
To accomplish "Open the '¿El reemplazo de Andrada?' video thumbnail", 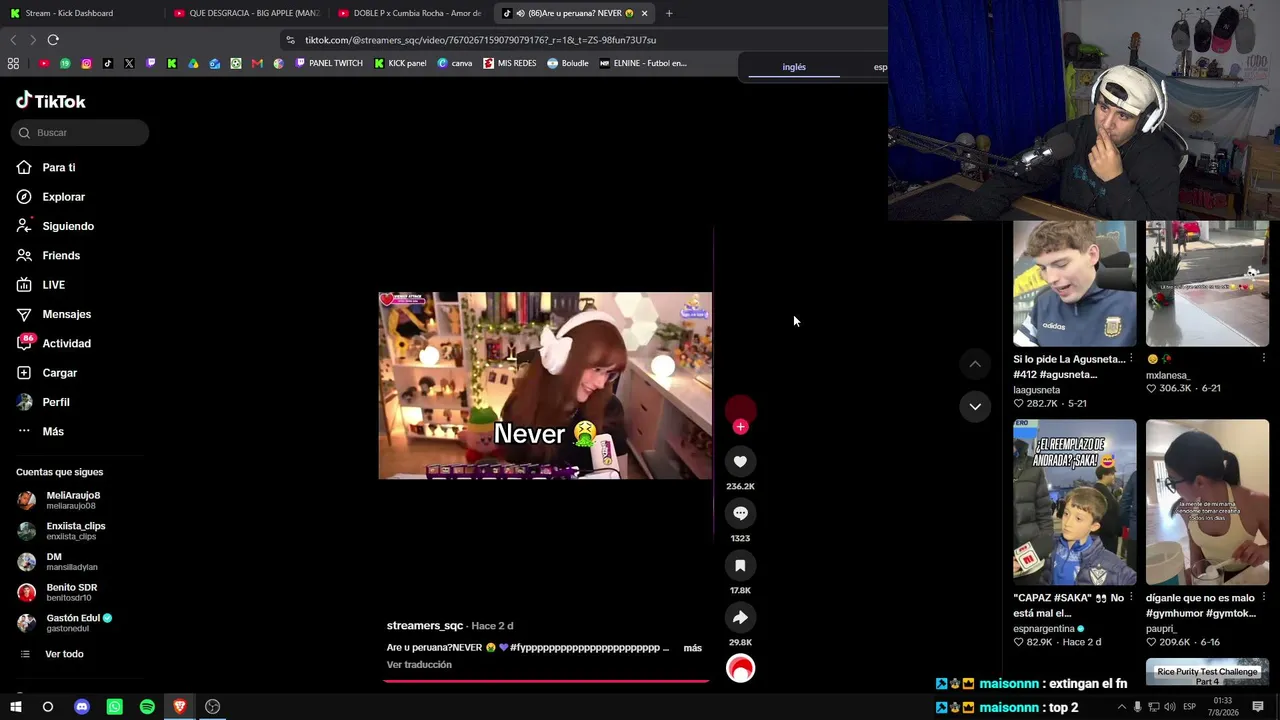I will [1075, 502].
